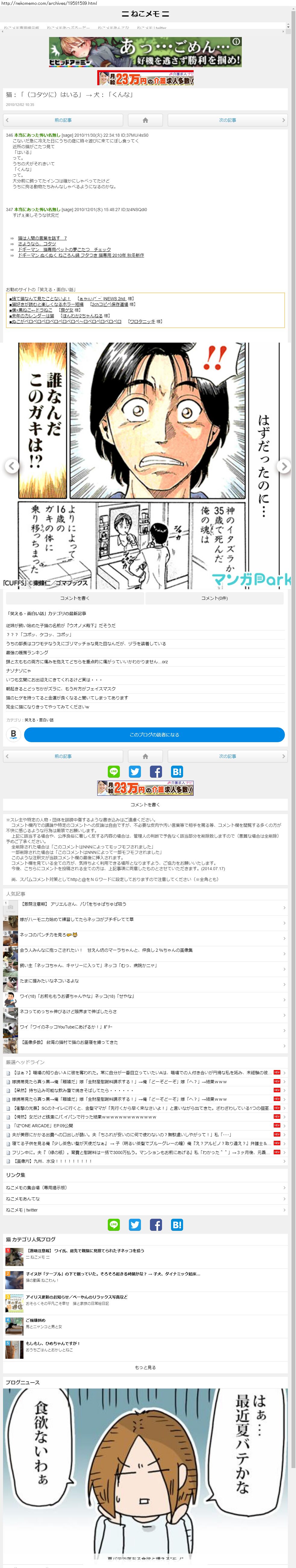Click NEW badge on 【呆然】 headline row
This screenshot has width=296, height=1568.
point(276,1090)
